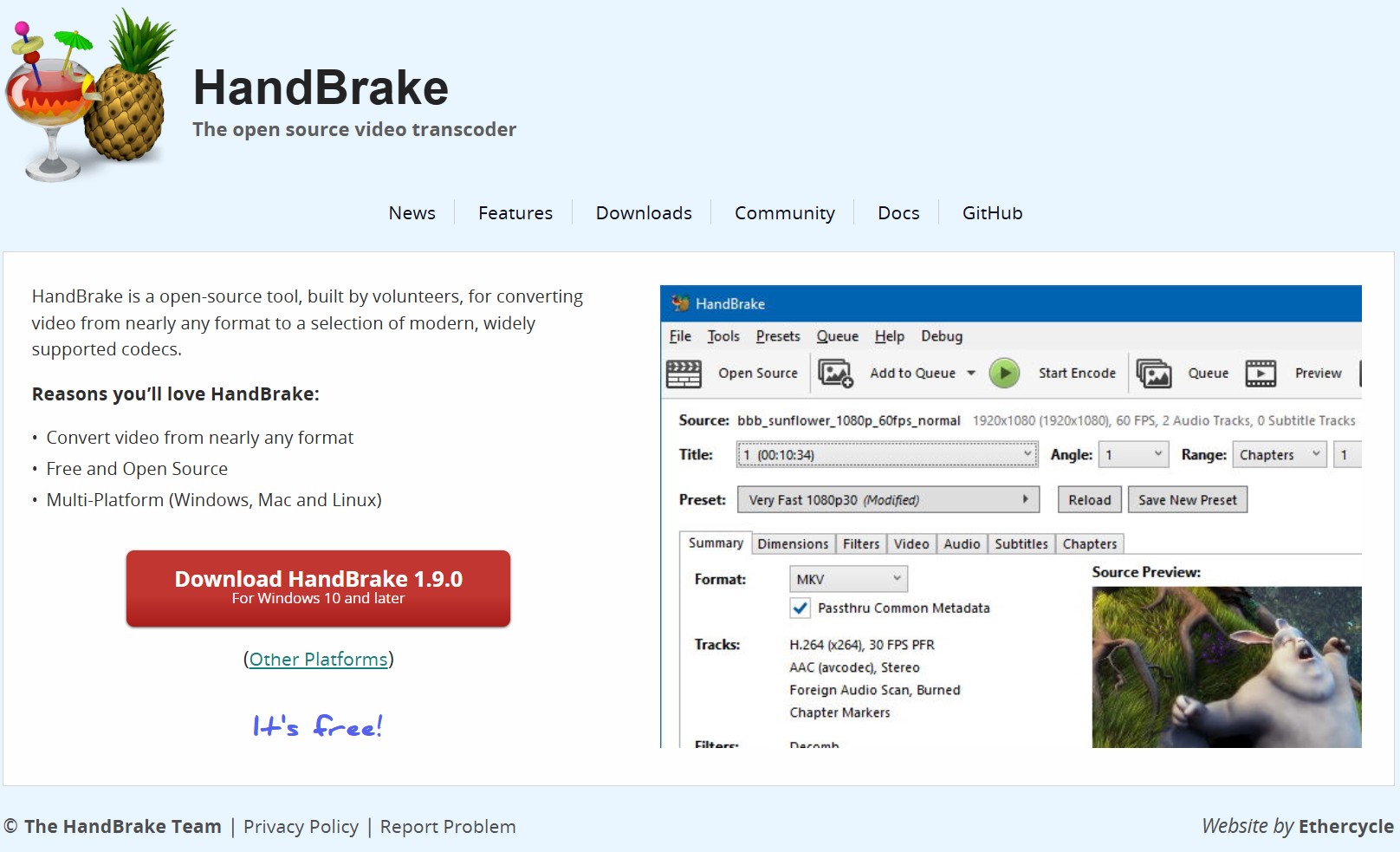This screenshot has width=1400, height=852.
Task: Click the Source Preview thumbnail image
Action: pos(1227,667)
